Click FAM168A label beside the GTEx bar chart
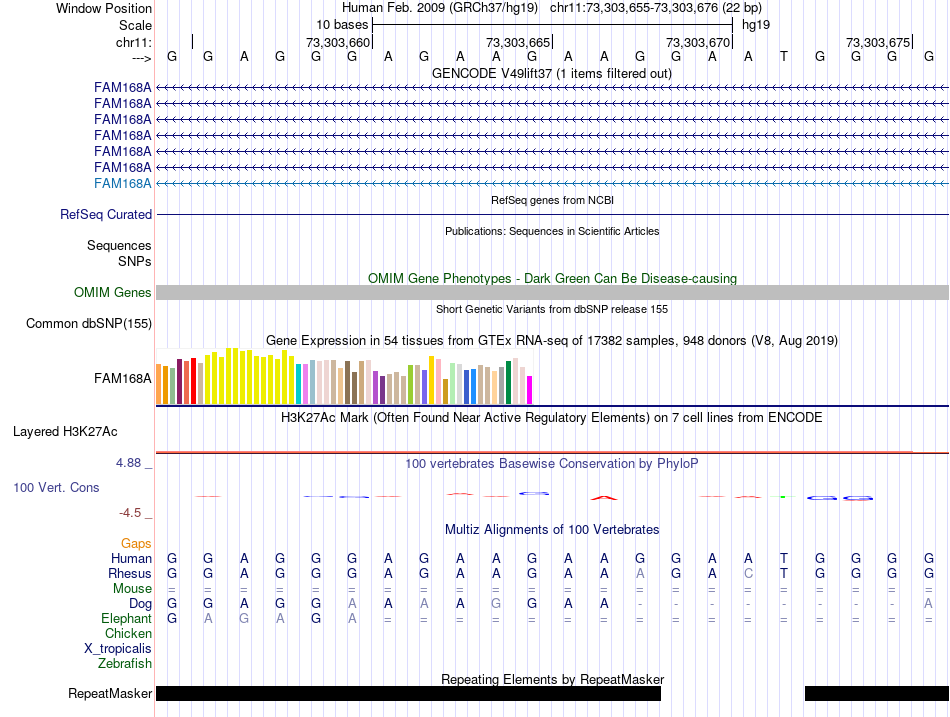Screen dimensions: 950x717 (122, 379)
